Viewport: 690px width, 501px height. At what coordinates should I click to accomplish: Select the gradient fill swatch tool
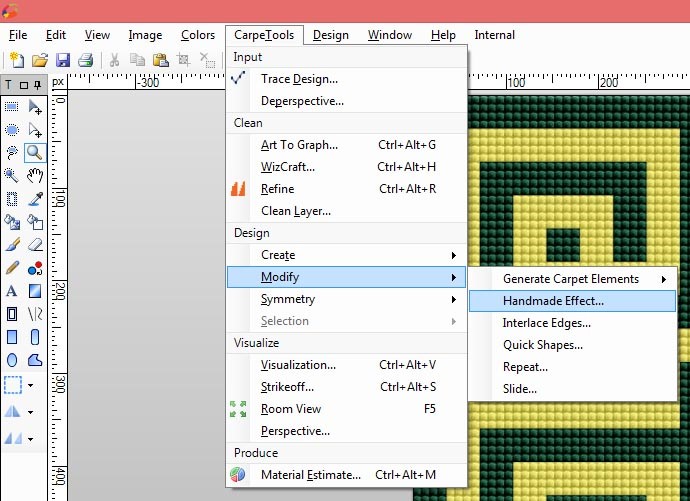coord(34,291)
